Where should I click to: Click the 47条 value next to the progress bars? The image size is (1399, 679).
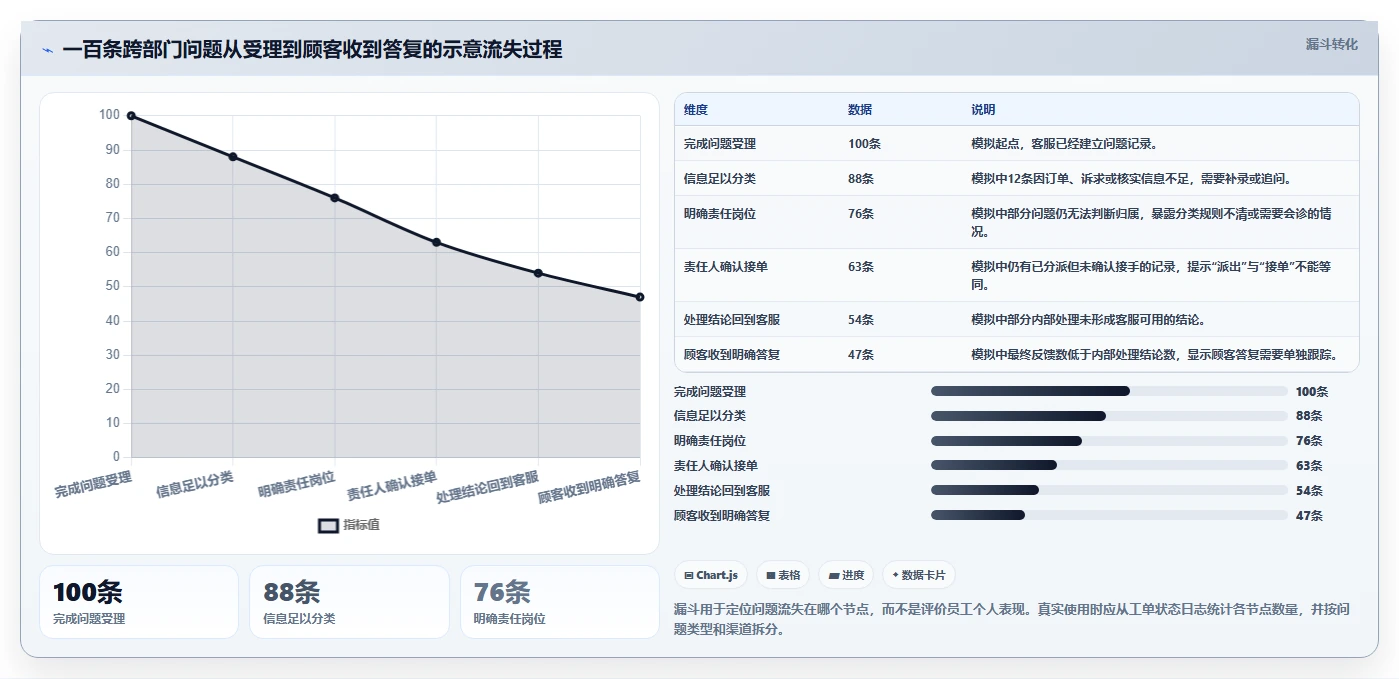1309,516
